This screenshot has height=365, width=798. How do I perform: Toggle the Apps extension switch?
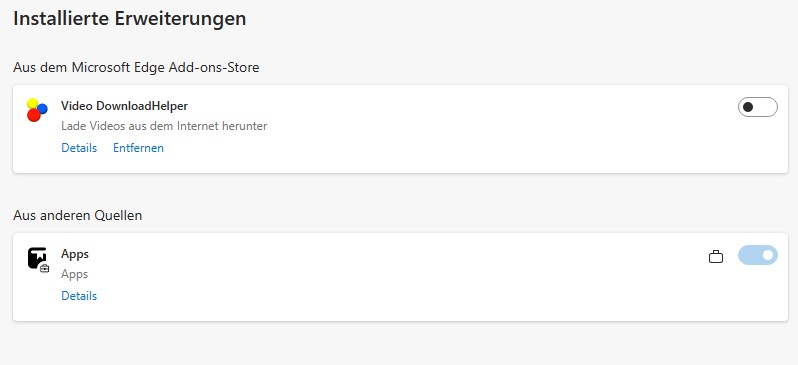758,255
